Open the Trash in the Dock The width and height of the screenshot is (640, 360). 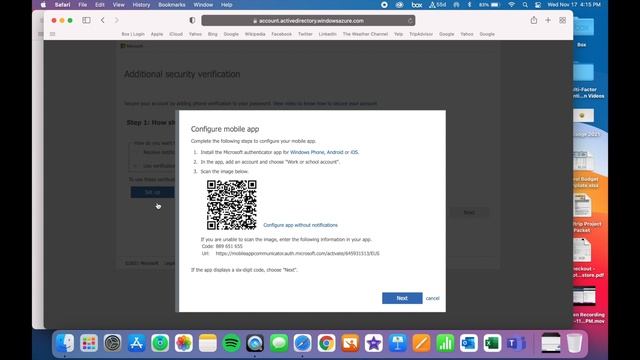[574, 343]
